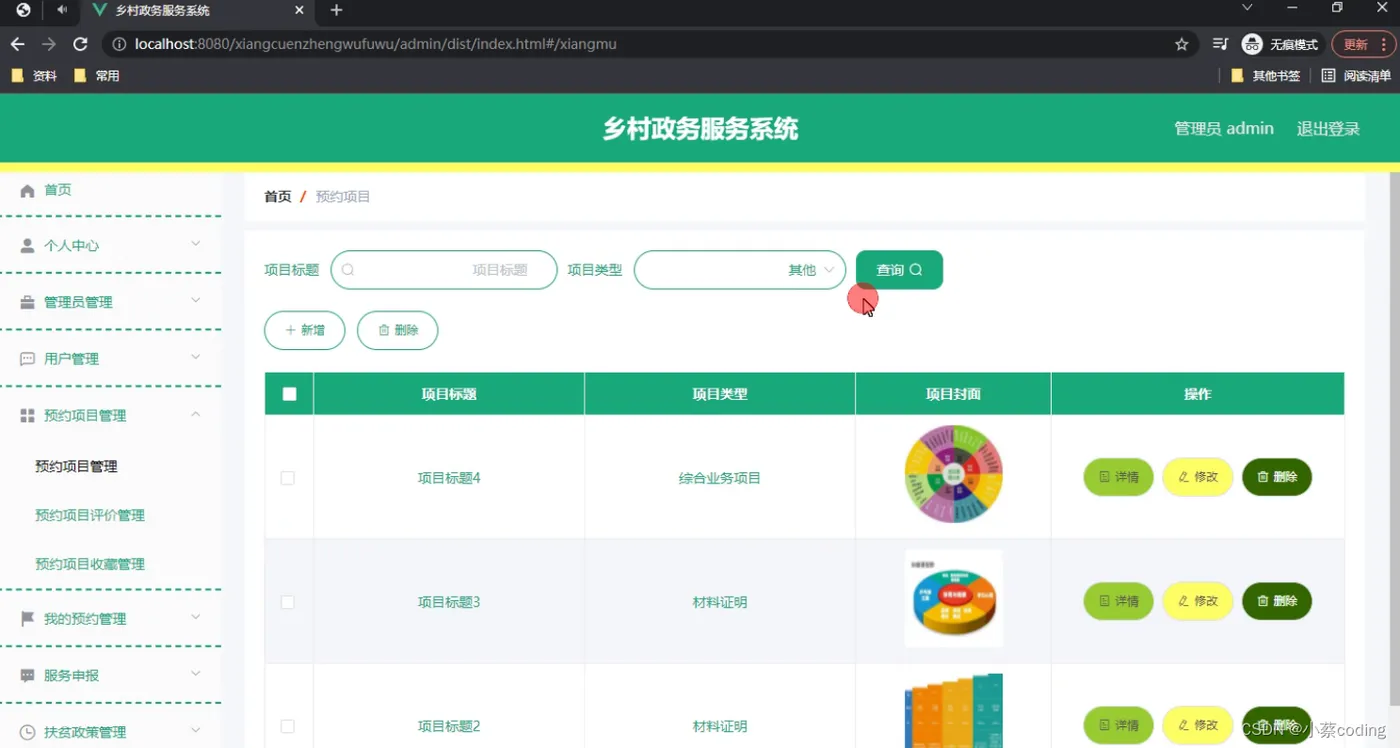Screen dimensions: 1400x748
Task: Check the box for 项目标题3 row
Action: (288, 602)
